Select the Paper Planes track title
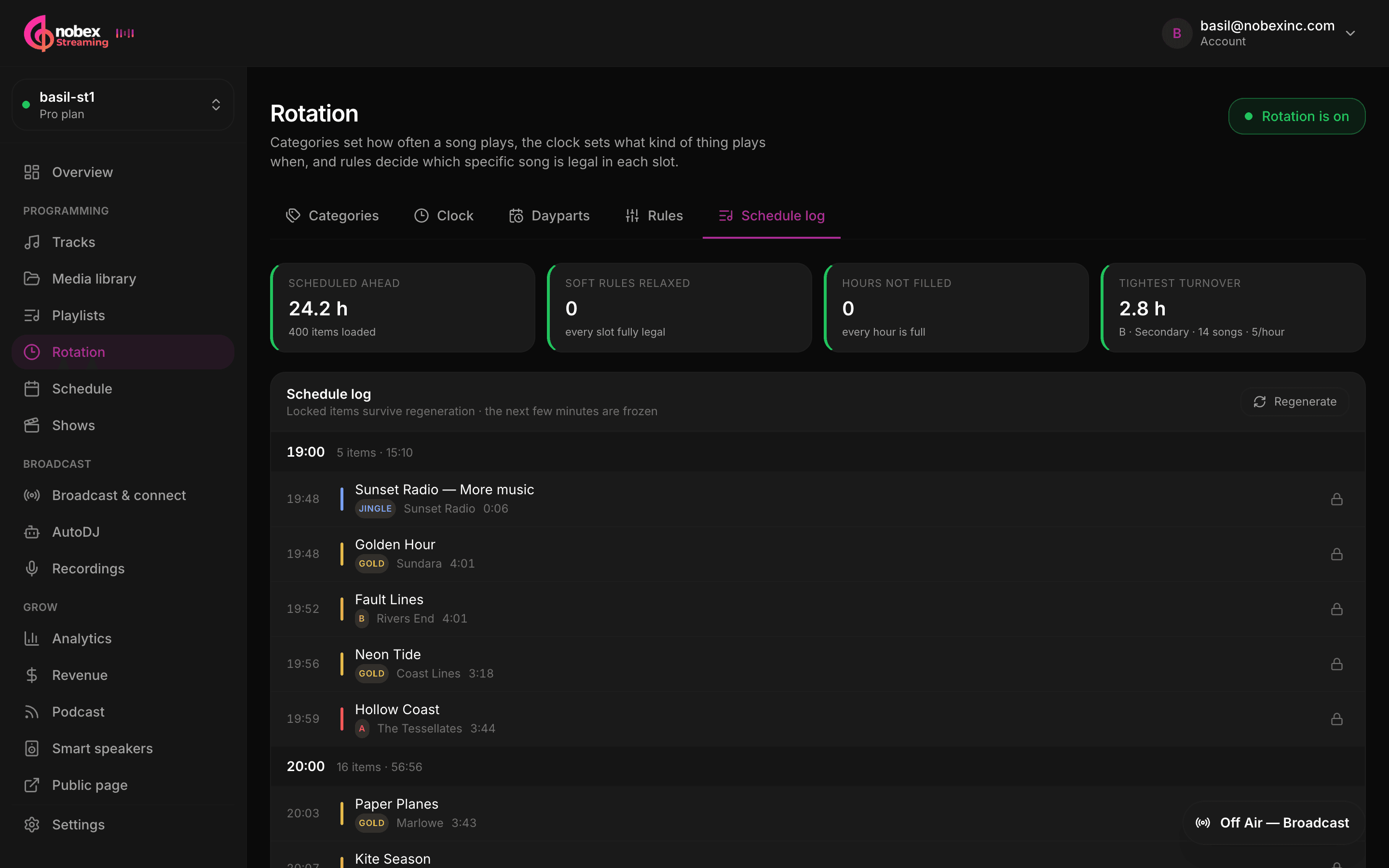The height and width of the screenshot is (868, 1389). [x=396, y=804]
